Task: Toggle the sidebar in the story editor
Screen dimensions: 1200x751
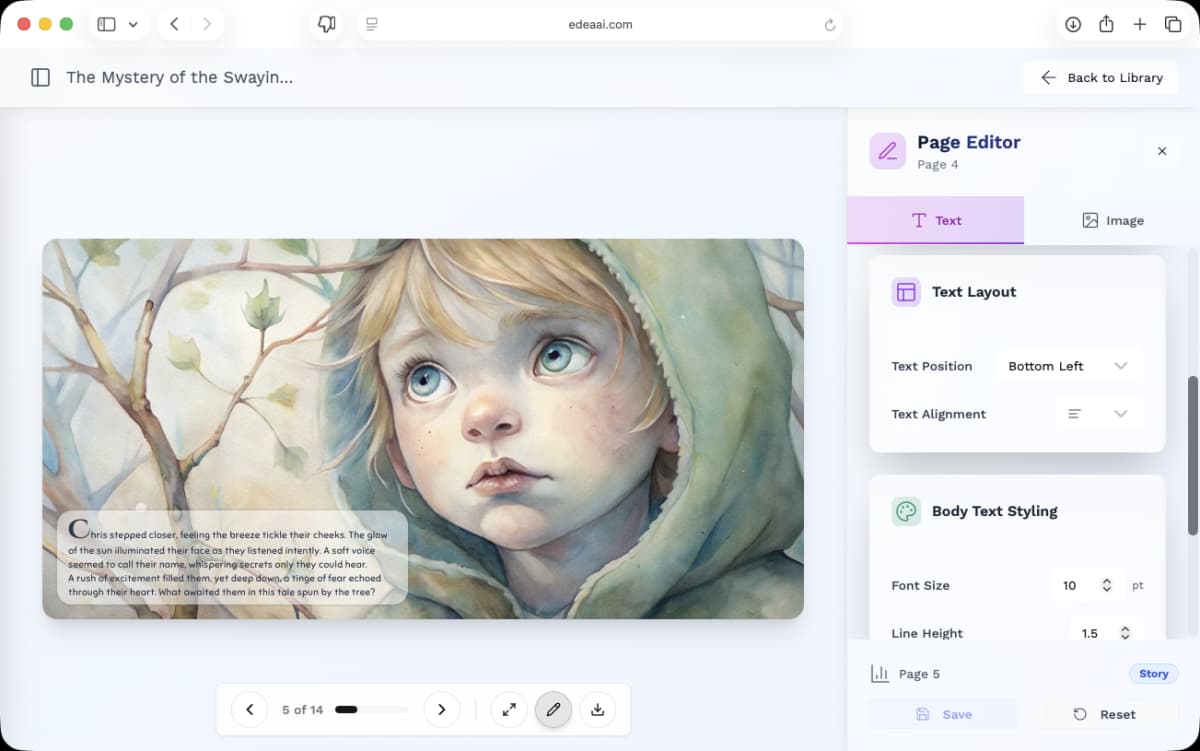Action: [x=40, y=77]
